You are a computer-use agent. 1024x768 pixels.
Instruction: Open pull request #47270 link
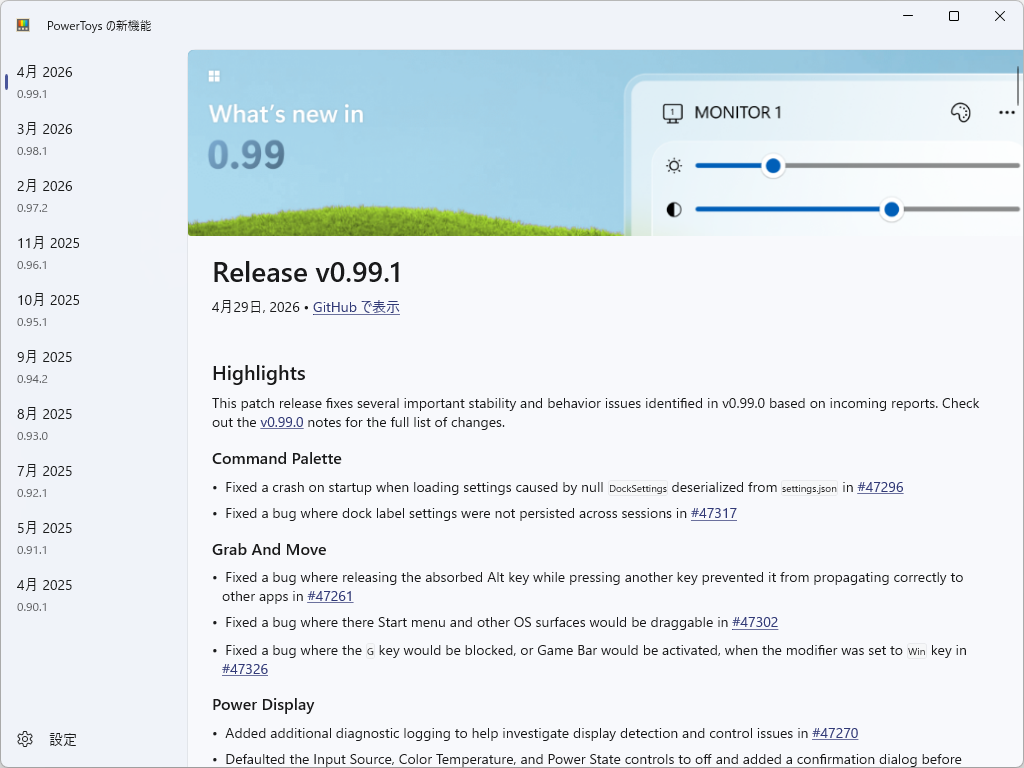tap(835, 733)
